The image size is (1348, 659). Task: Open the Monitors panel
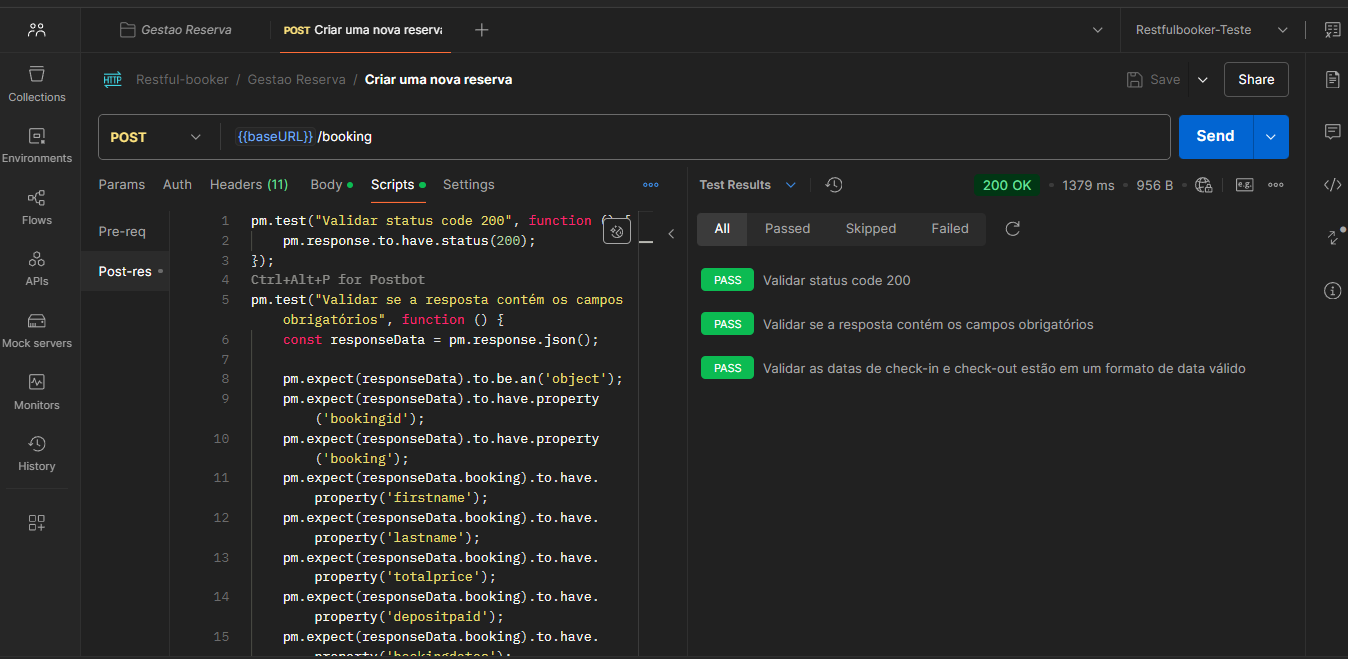37,392
